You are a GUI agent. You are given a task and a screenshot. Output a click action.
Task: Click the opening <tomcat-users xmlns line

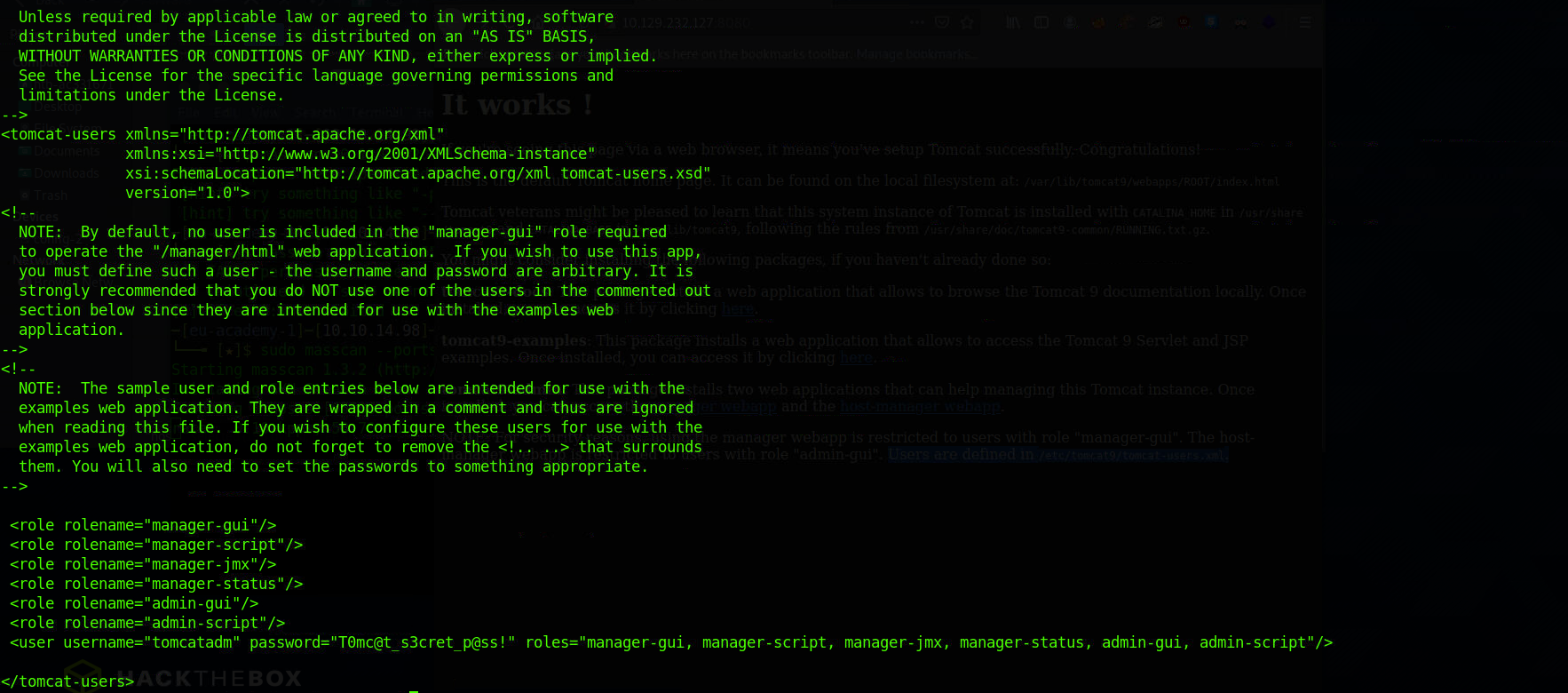coord(223,134)
